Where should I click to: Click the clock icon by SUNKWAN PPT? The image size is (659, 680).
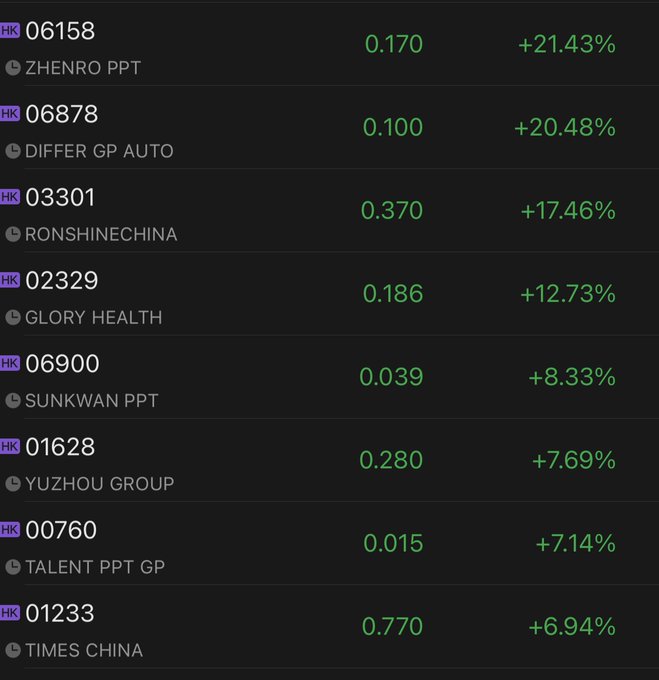(x=13, y=400)
